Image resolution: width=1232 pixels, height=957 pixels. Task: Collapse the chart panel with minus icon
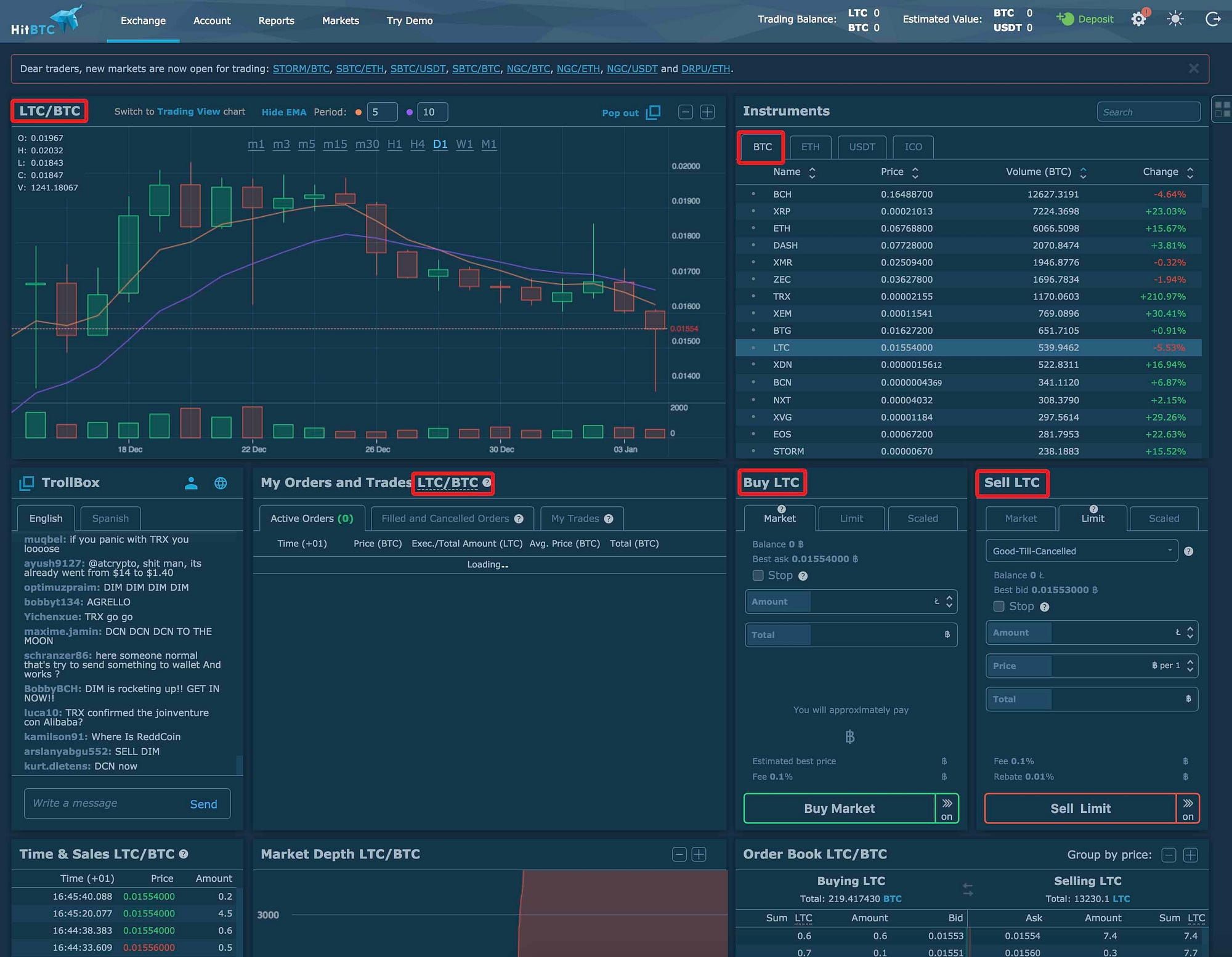685,112
